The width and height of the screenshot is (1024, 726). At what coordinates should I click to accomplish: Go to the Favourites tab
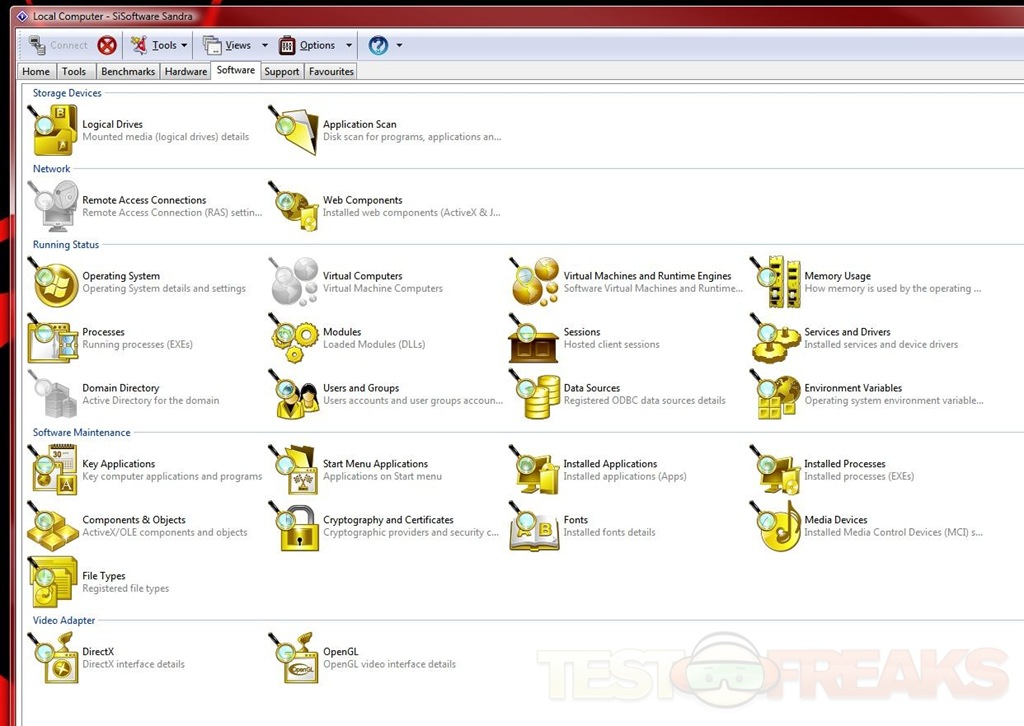pos(331,72)
